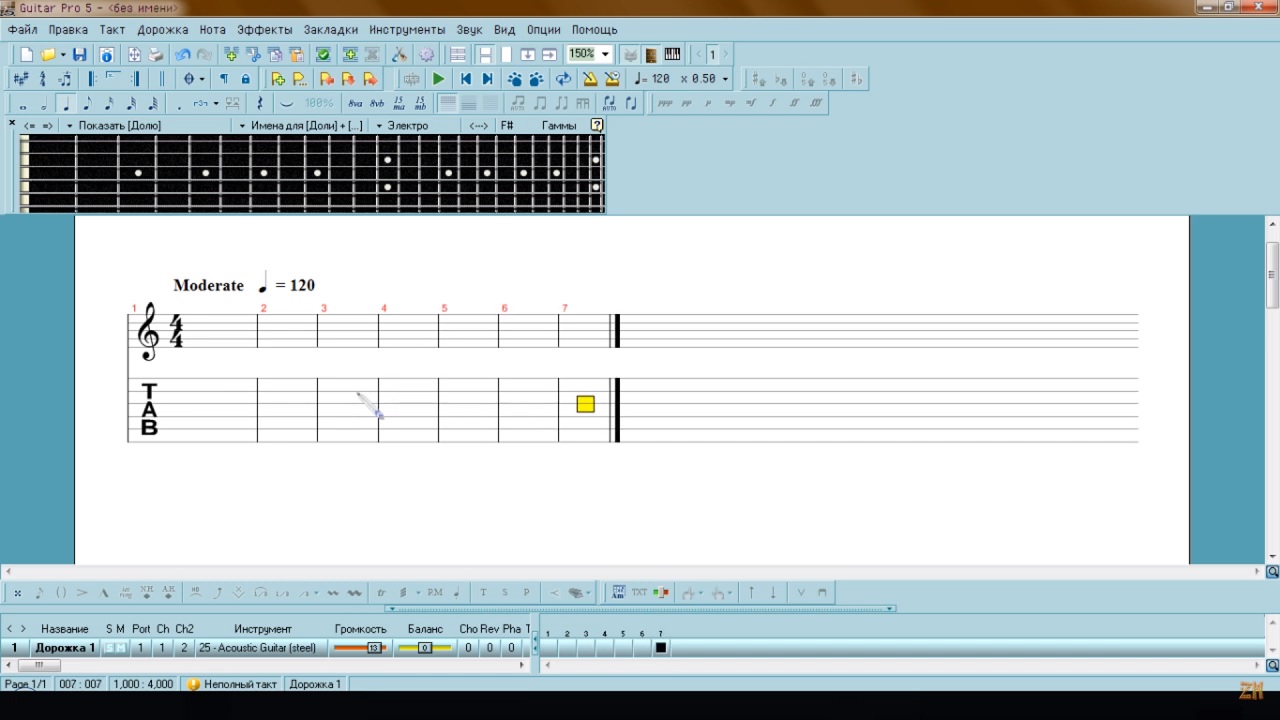Click the chord diagram icon in effects toolbar
Image resolution: width=1280 pixels, height=720 pixels.
[x=618, y=593]
